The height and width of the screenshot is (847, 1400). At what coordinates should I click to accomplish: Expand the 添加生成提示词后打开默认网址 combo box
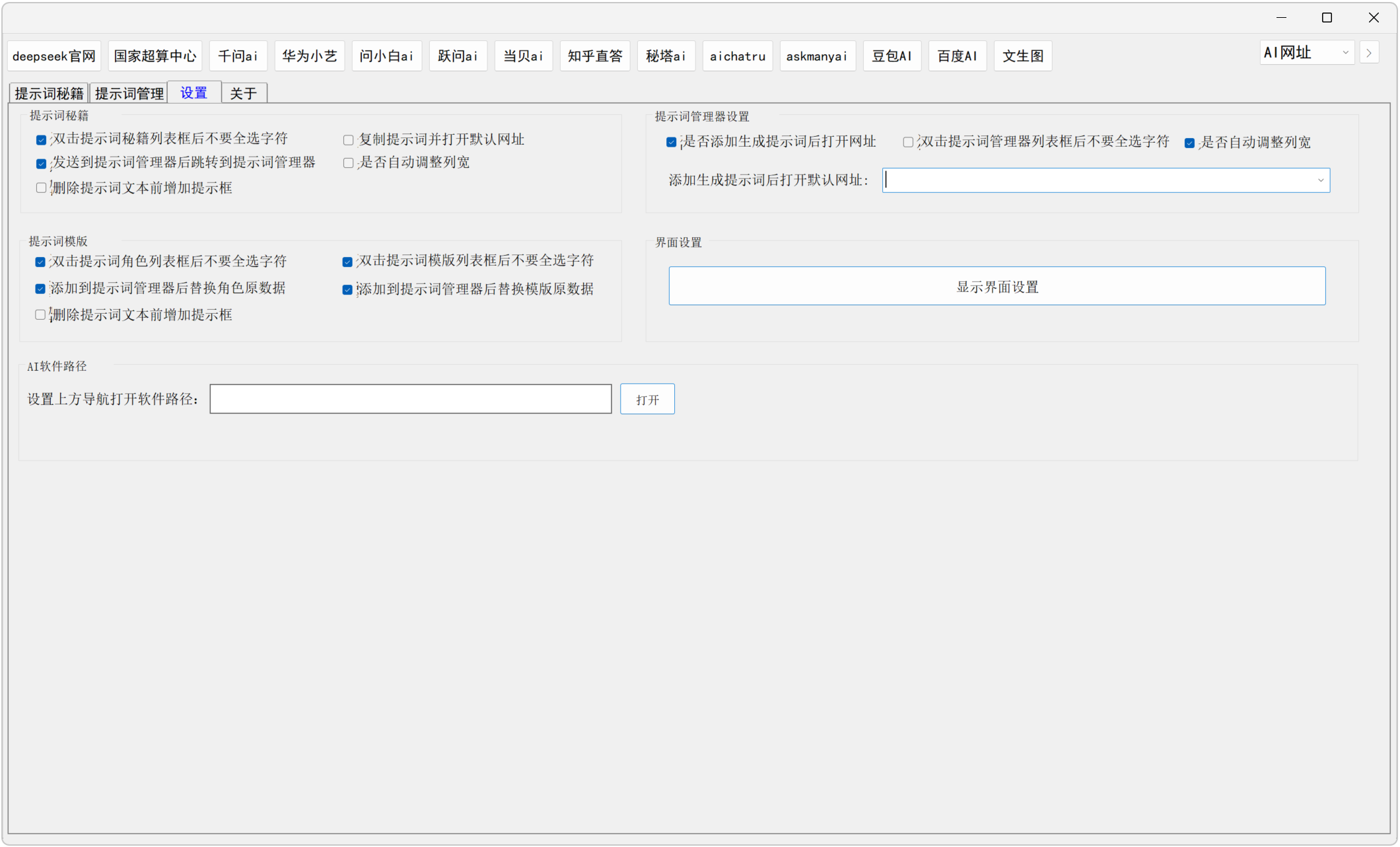[x=1320, y=180]
